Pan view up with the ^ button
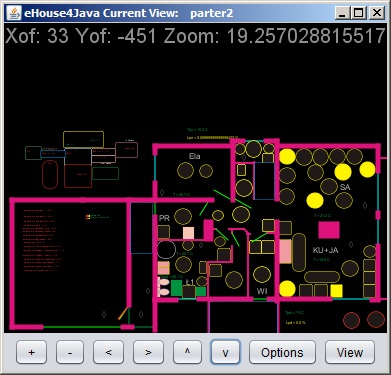 click(187, 352)
